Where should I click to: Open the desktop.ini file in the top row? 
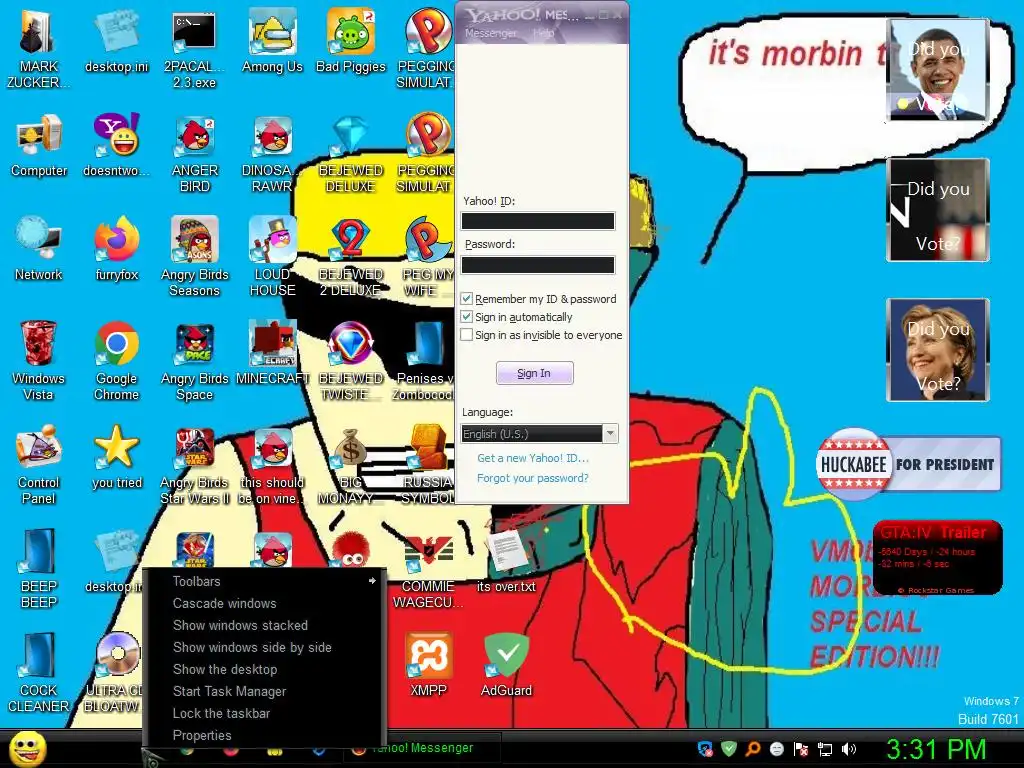[x=116, y=42]
